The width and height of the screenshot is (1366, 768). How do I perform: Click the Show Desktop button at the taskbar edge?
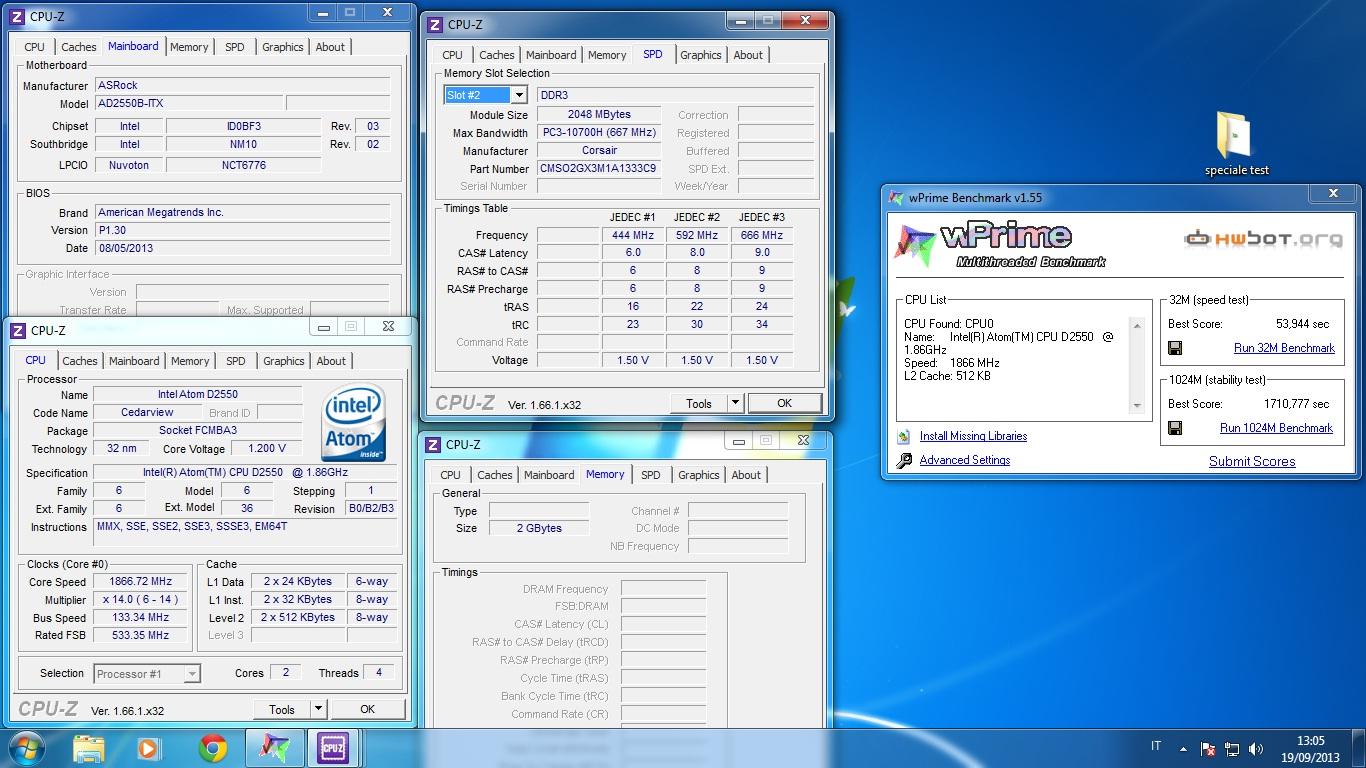1359,748
